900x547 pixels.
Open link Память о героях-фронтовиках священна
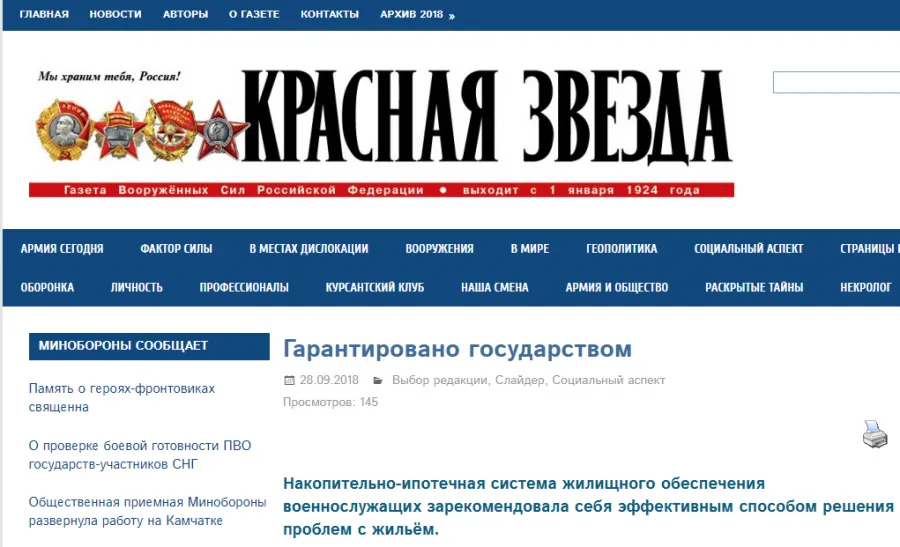coord(122,398)
